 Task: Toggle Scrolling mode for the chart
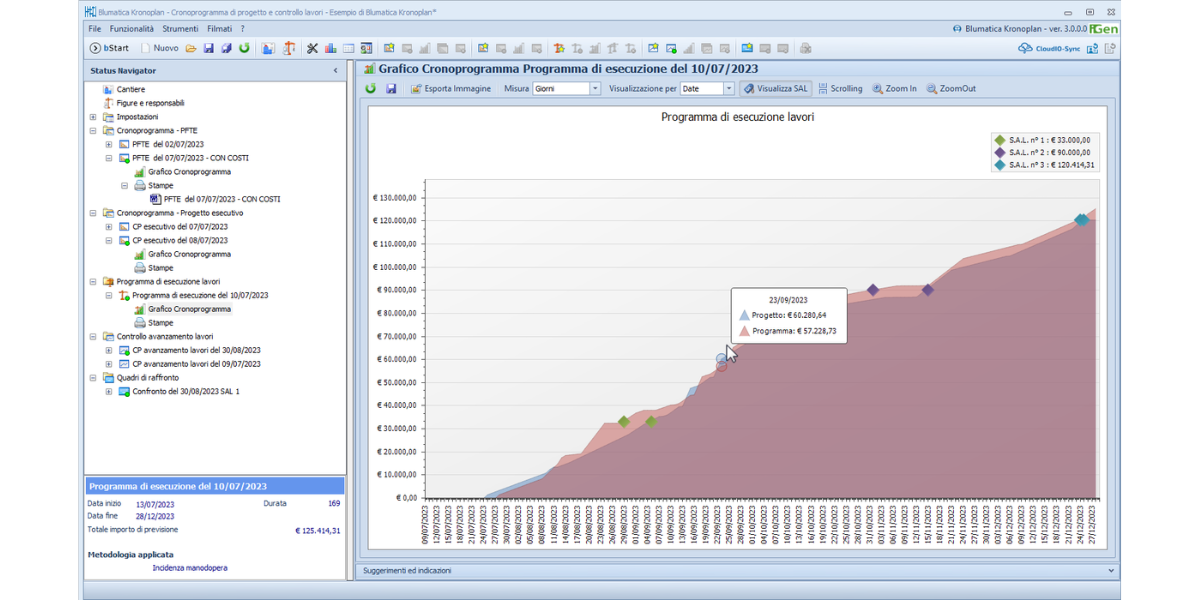(x=840, y=89)
